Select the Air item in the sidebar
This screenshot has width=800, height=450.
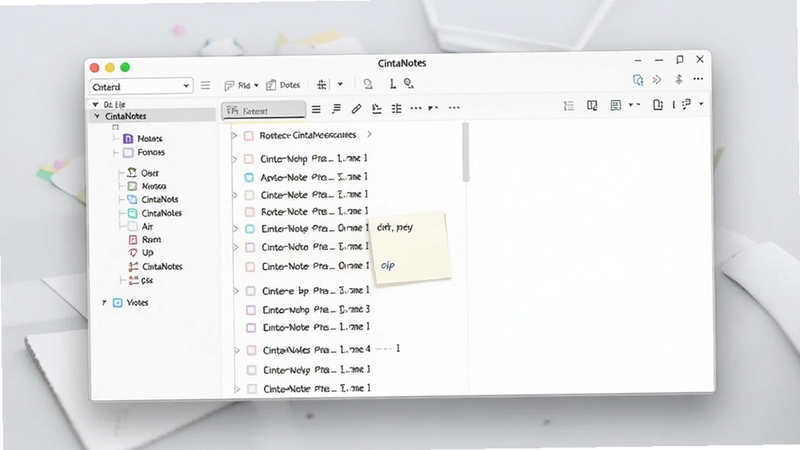pyautogui.click(x=147, y=227)
